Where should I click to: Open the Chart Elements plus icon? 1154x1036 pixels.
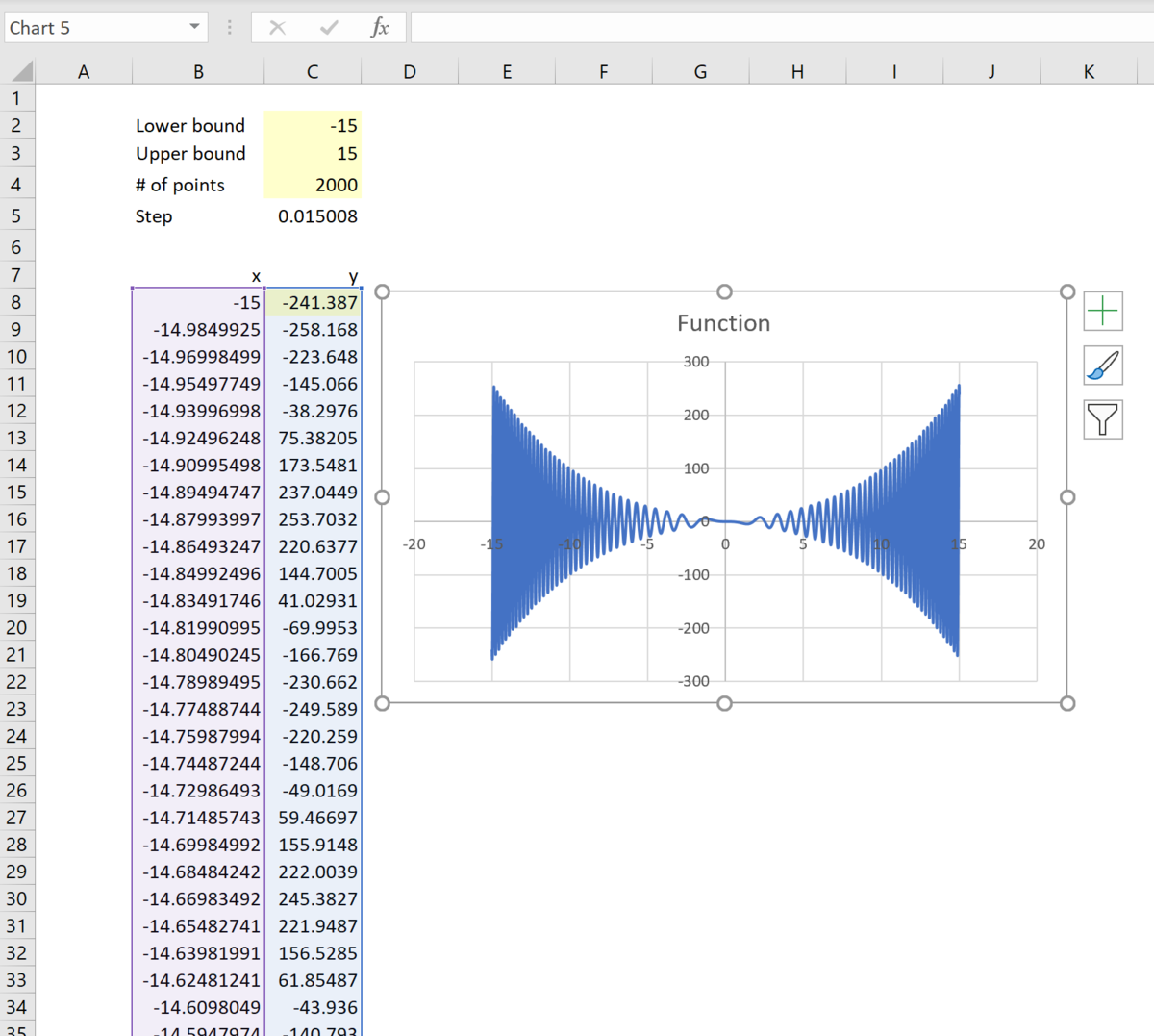coord(1102,311)
